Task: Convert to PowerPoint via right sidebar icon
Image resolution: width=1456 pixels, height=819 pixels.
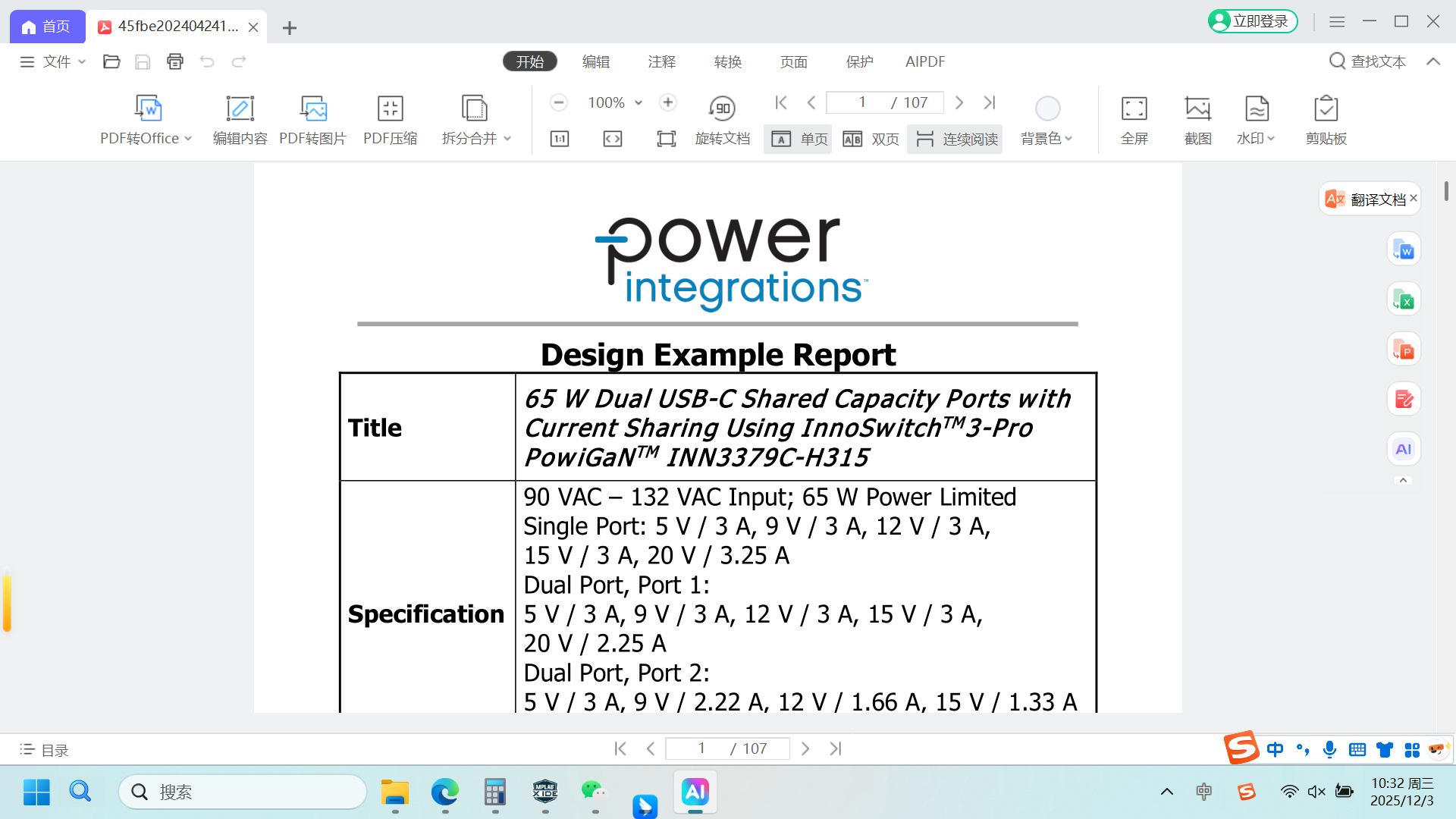Action: coord(1404,350)
